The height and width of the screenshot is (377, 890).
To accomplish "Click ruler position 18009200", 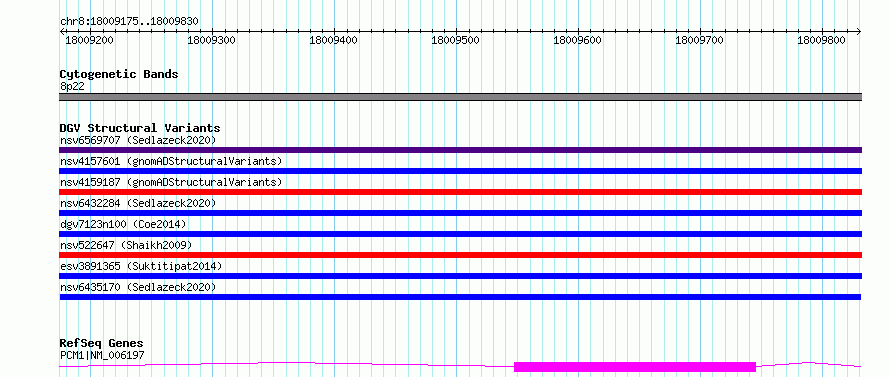I will 90,40.
